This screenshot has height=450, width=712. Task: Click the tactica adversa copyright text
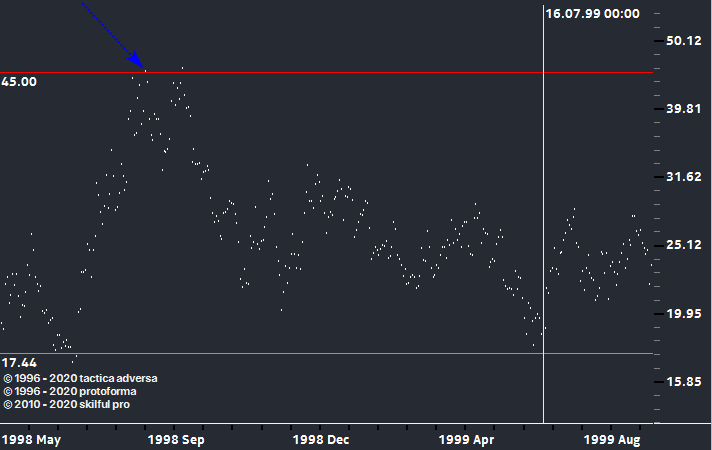pos(81,378)
